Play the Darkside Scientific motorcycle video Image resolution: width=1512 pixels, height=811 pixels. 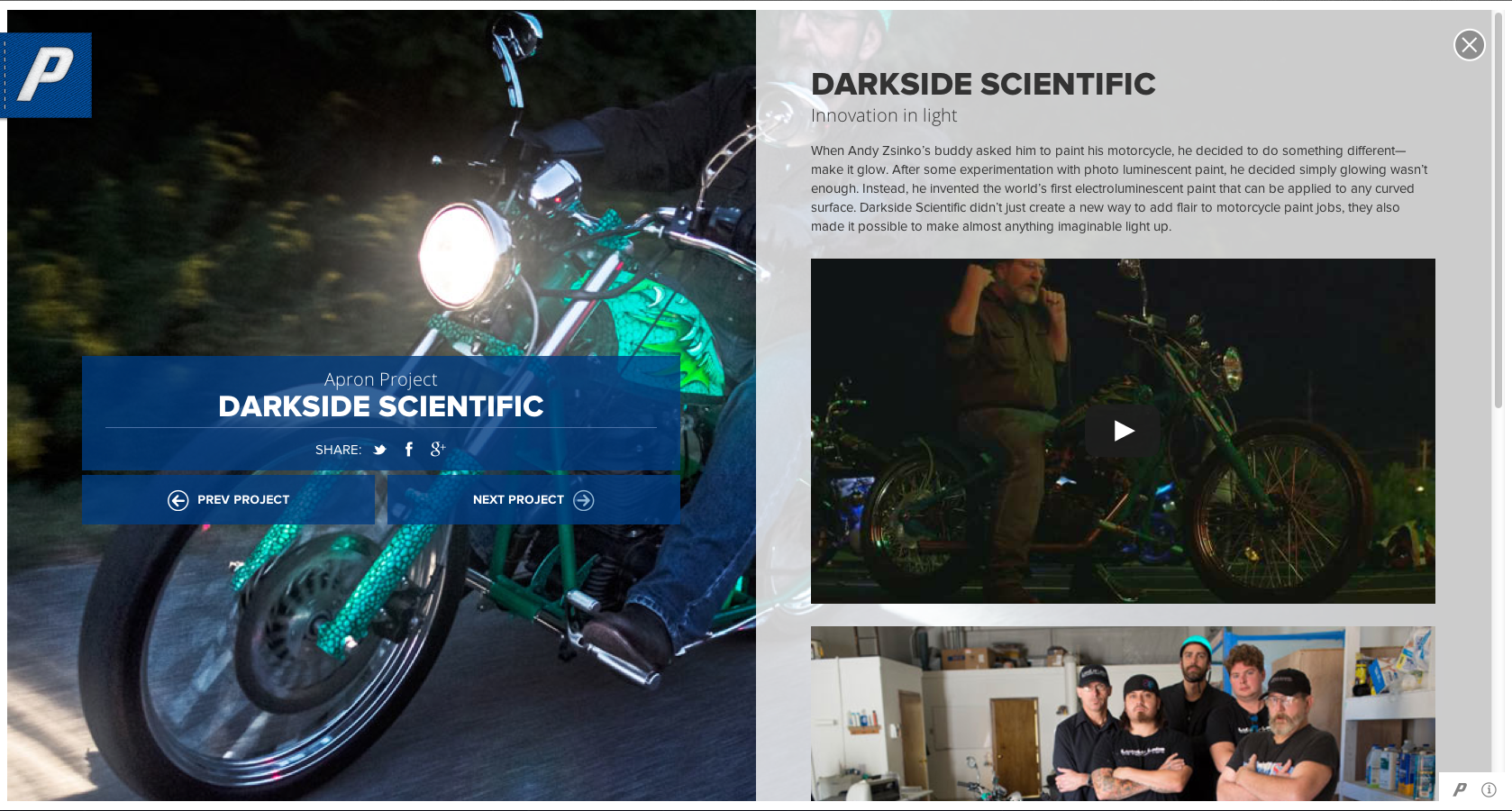[1123, 431]
